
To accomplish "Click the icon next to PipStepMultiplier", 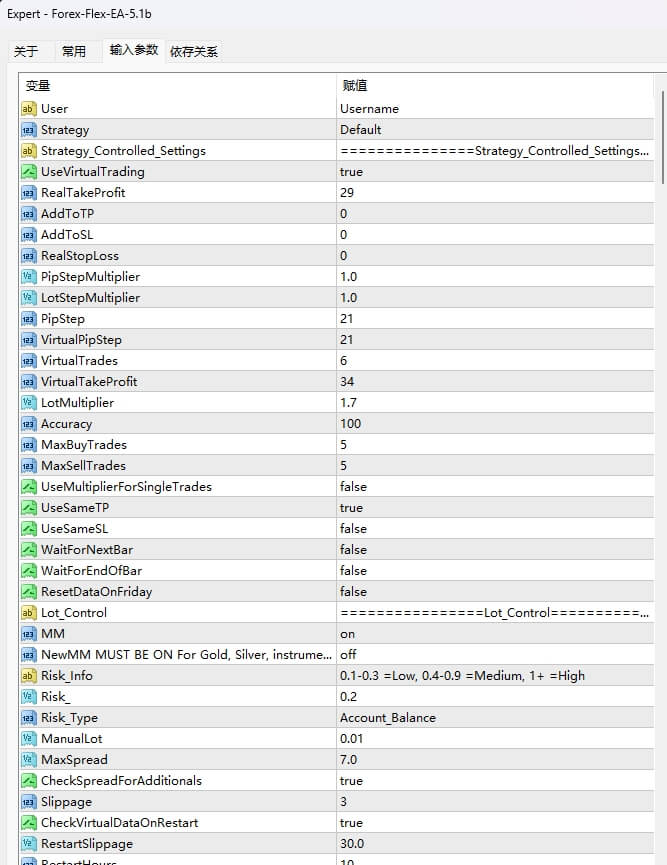I will click(29, 276).
